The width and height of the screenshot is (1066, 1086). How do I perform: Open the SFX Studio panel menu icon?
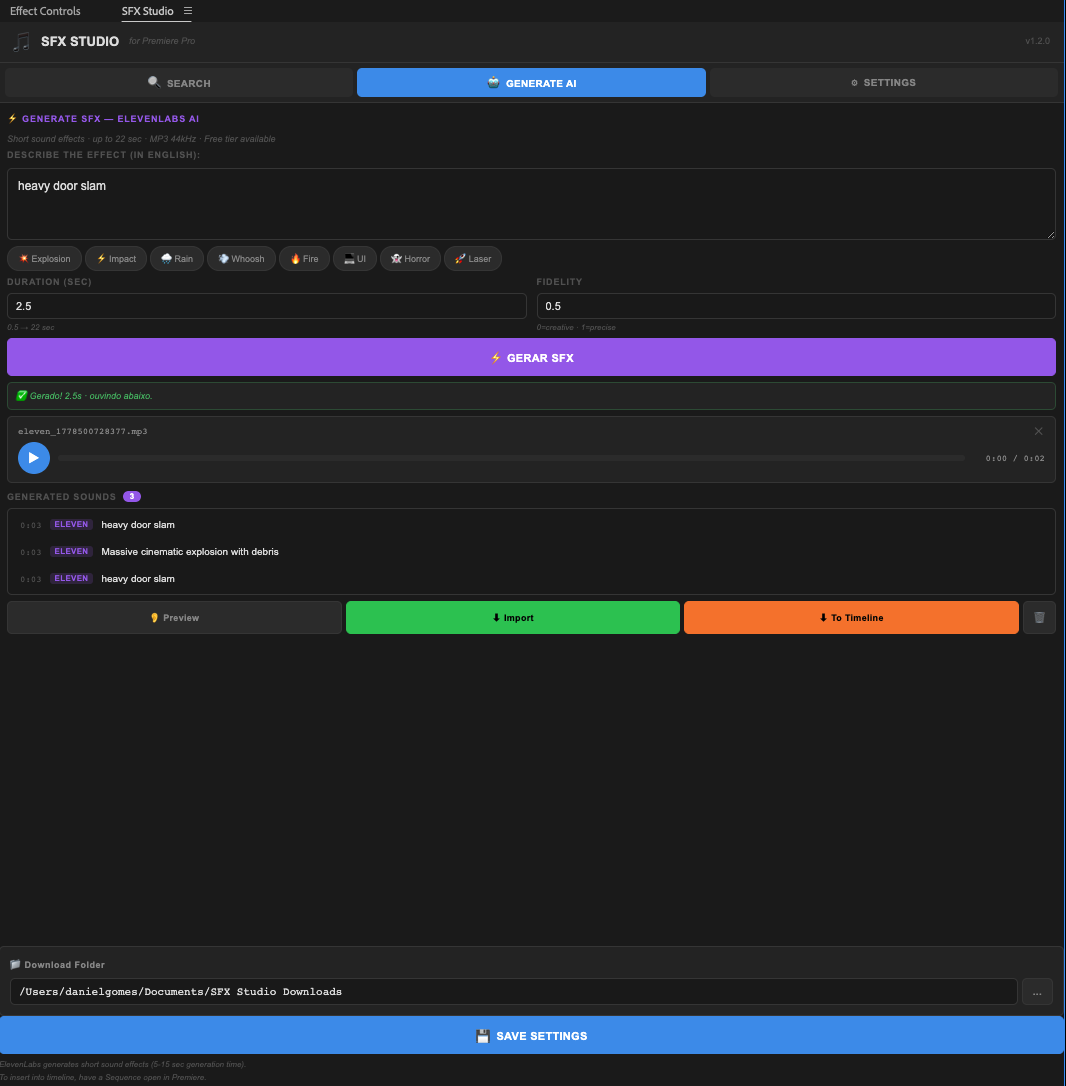tap(188, 11)
